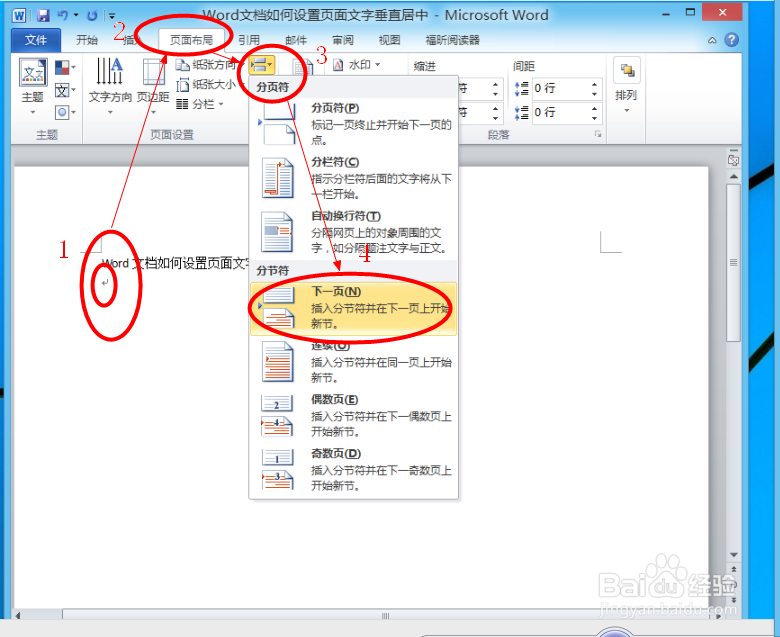Choose the continuous section break option
The width and height of the screenshot is (780, 637).
coord(354,362)
